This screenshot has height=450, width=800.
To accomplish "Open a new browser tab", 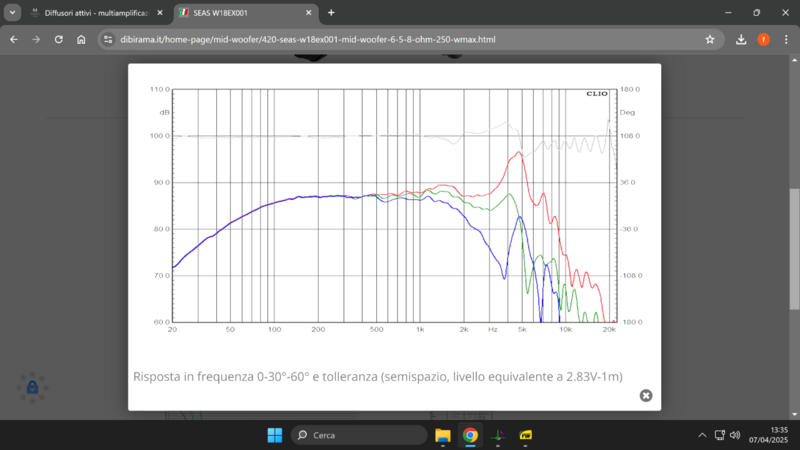I will [331, 13].
